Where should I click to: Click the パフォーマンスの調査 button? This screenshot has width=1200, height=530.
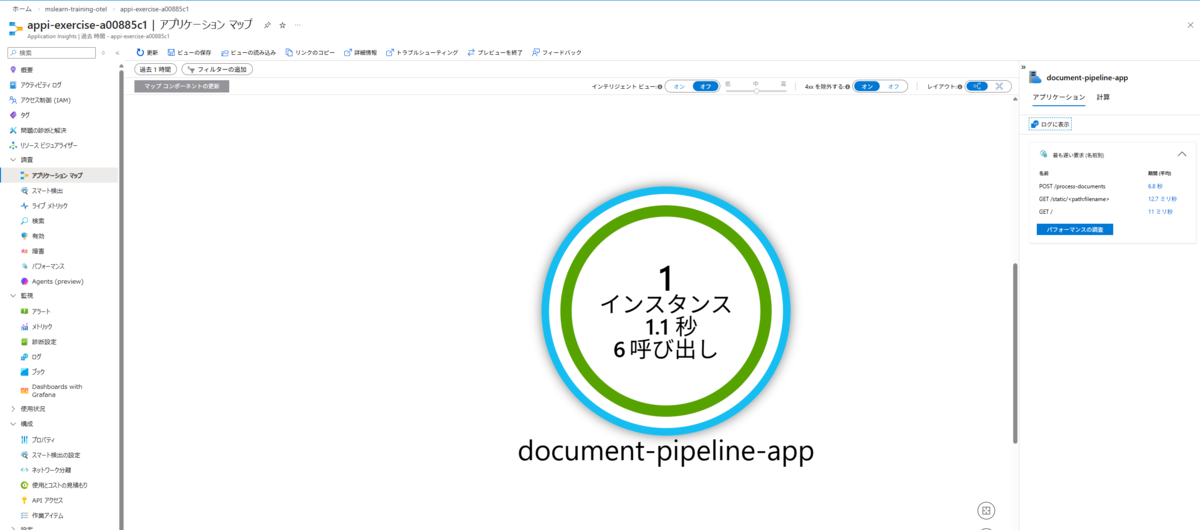click(x=1075, y=229)
